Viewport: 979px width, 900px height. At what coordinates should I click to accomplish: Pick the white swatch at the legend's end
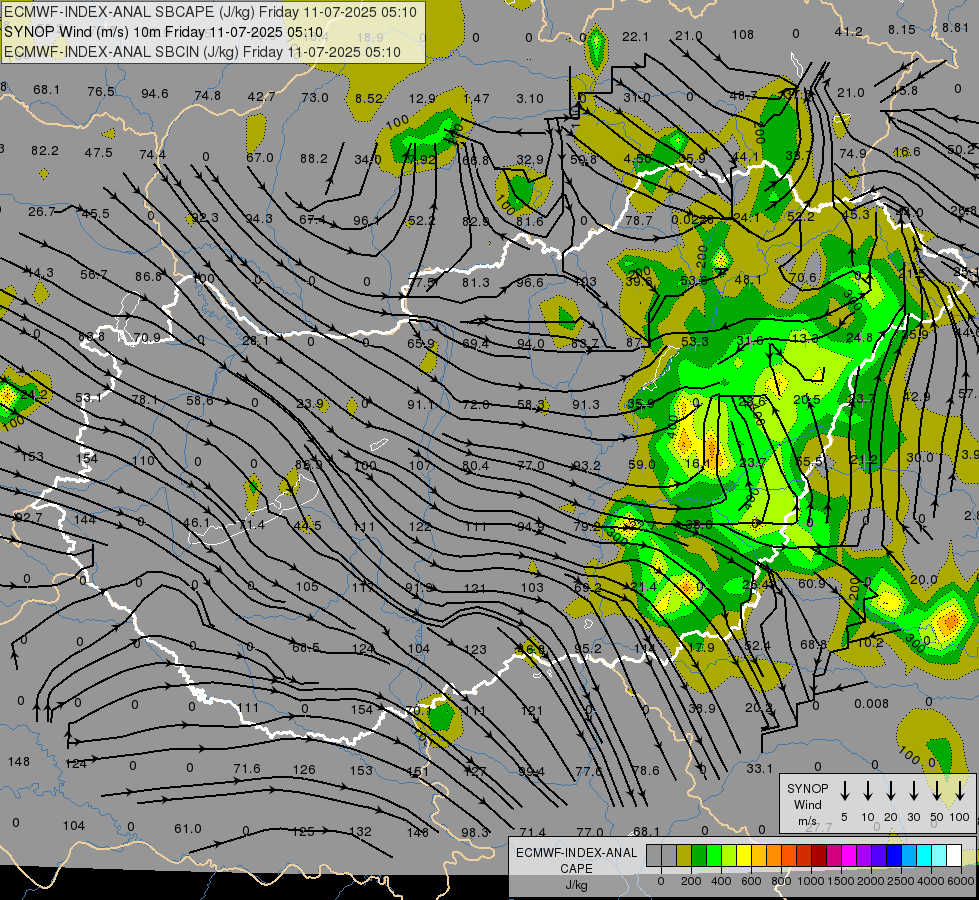pyautogui.click(x=954, y=856)
